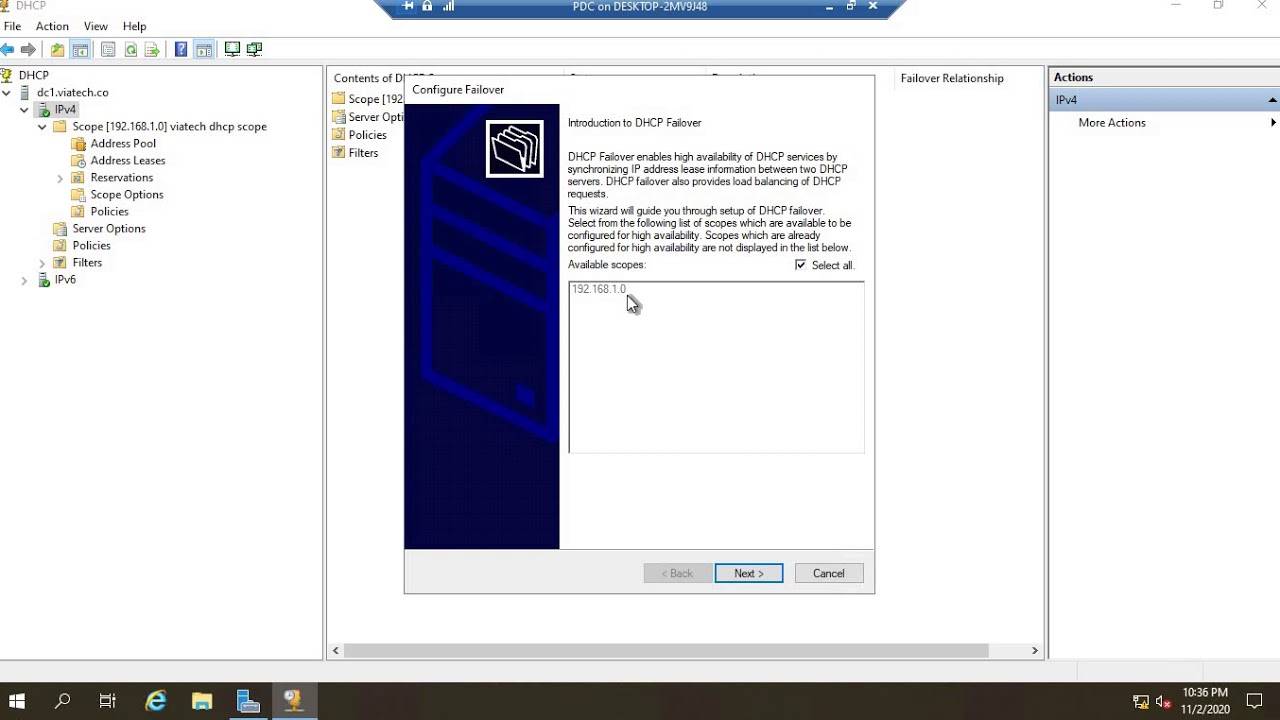Toggle Show/Hide Console Tree toolbar icon

pyautogui.click(x=80, y=49)
